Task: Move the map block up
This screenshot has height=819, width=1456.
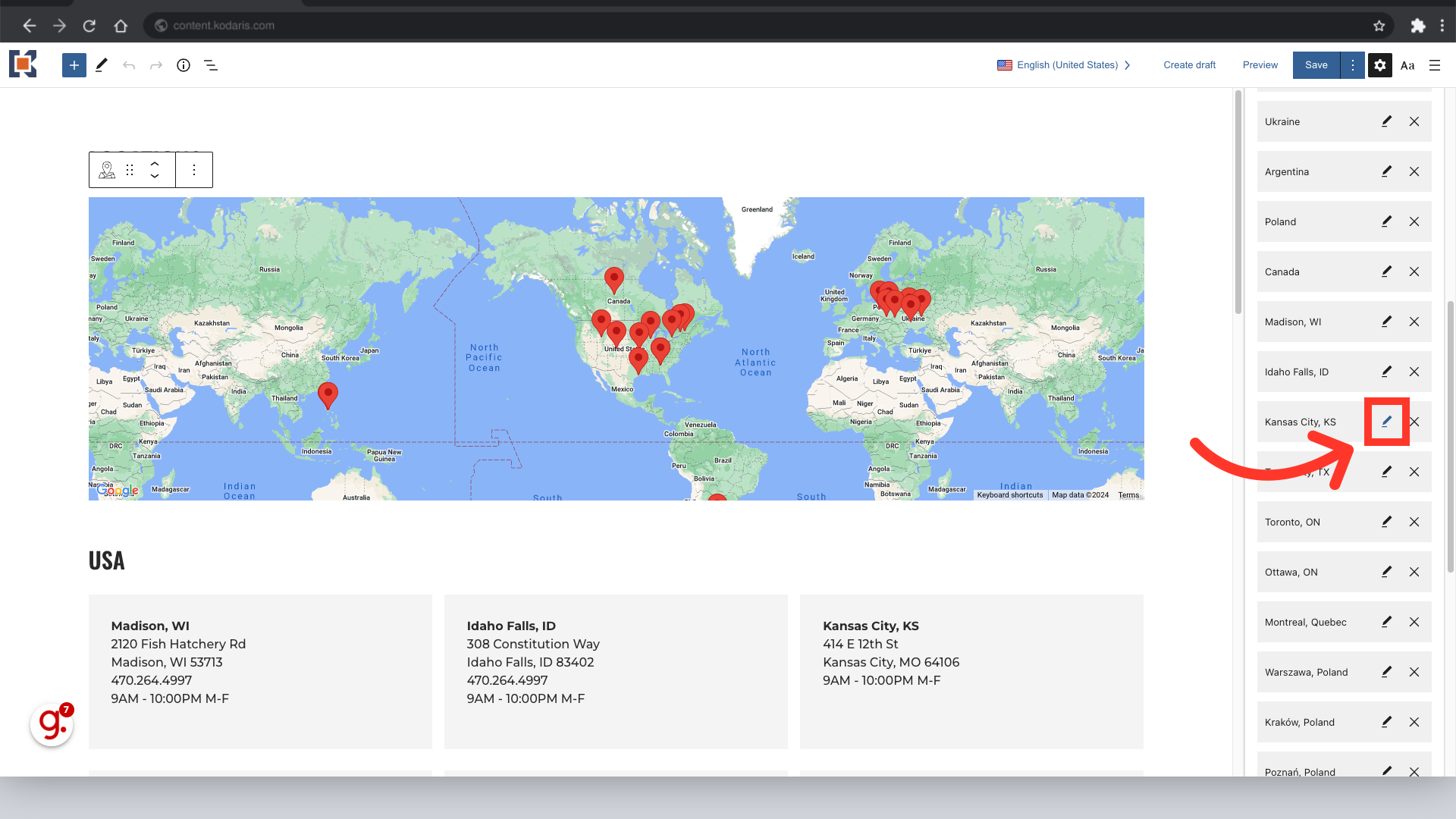Action: 155,163
